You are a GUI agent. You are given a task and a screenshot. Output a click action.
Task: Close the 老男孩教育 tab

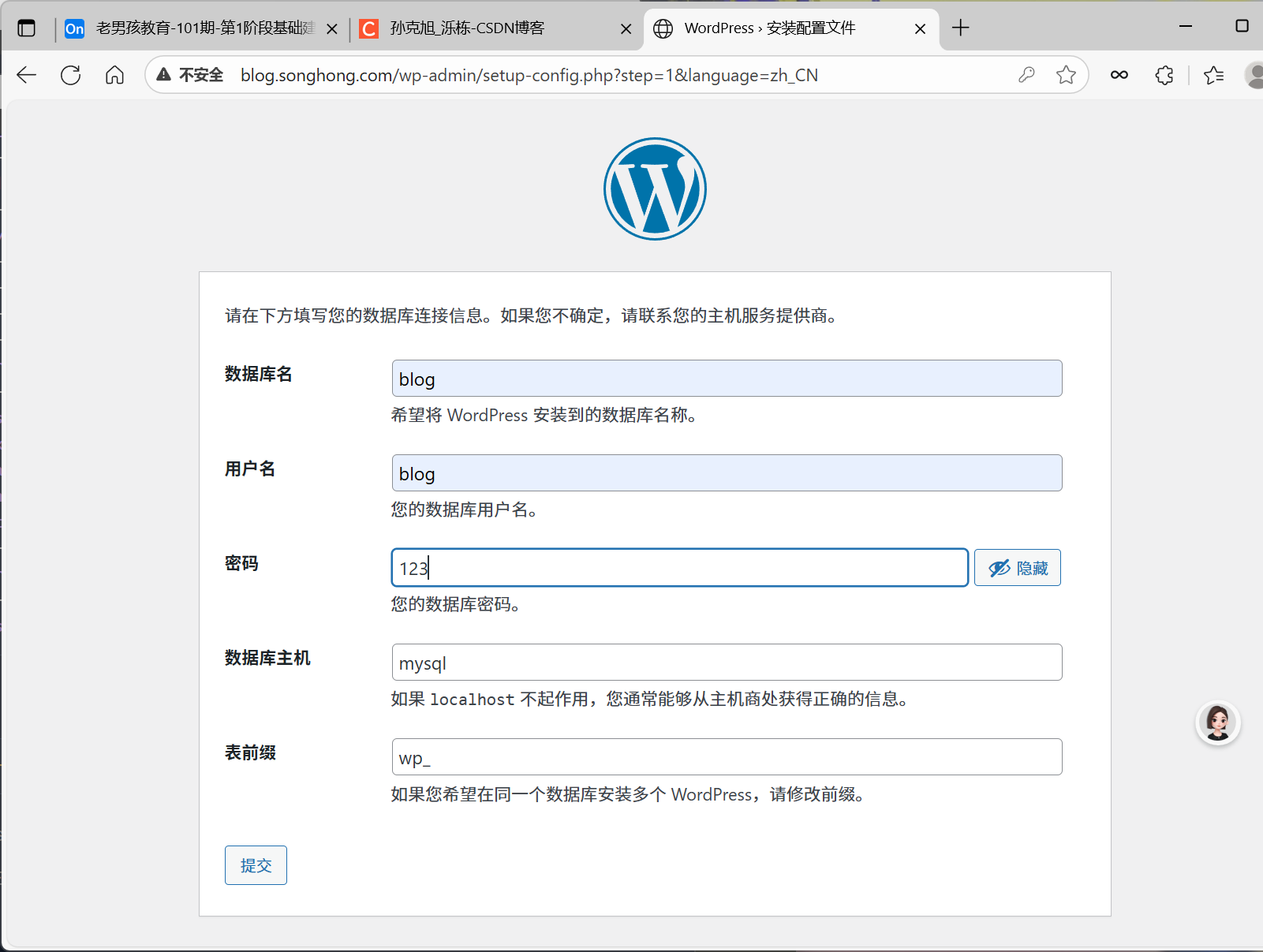click(332, 29)
